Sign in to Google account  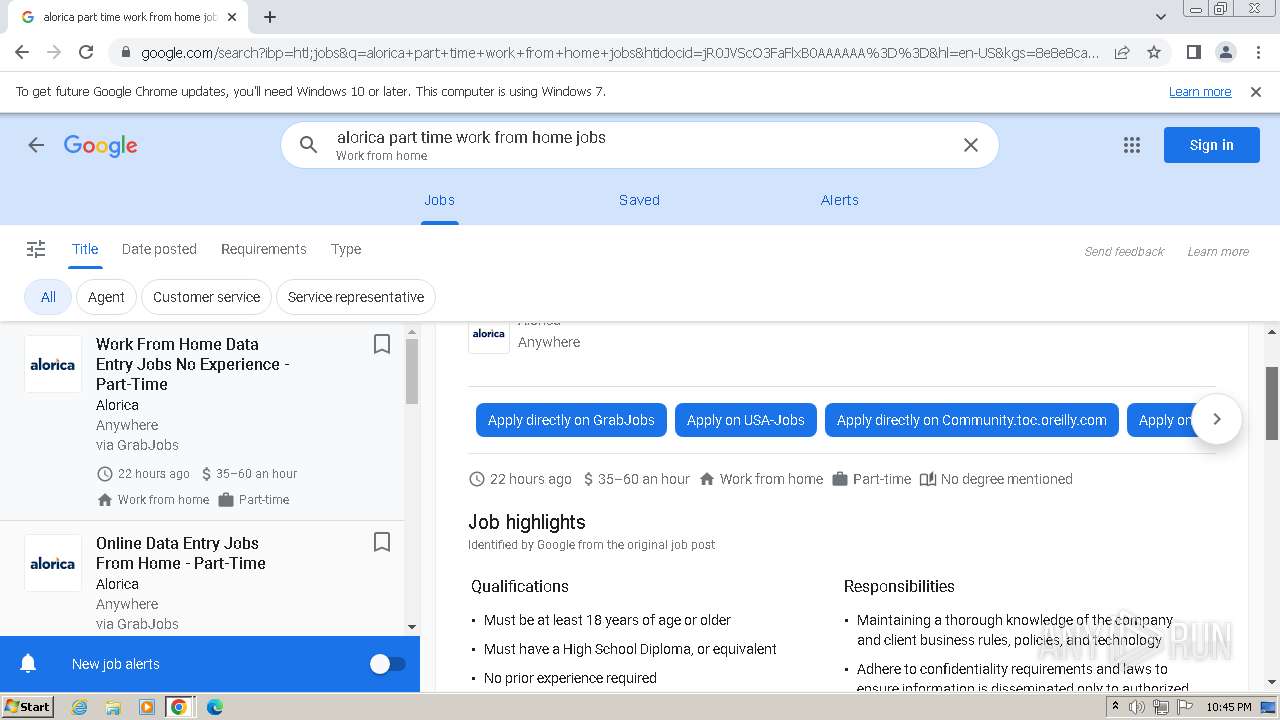point(1211,145)
